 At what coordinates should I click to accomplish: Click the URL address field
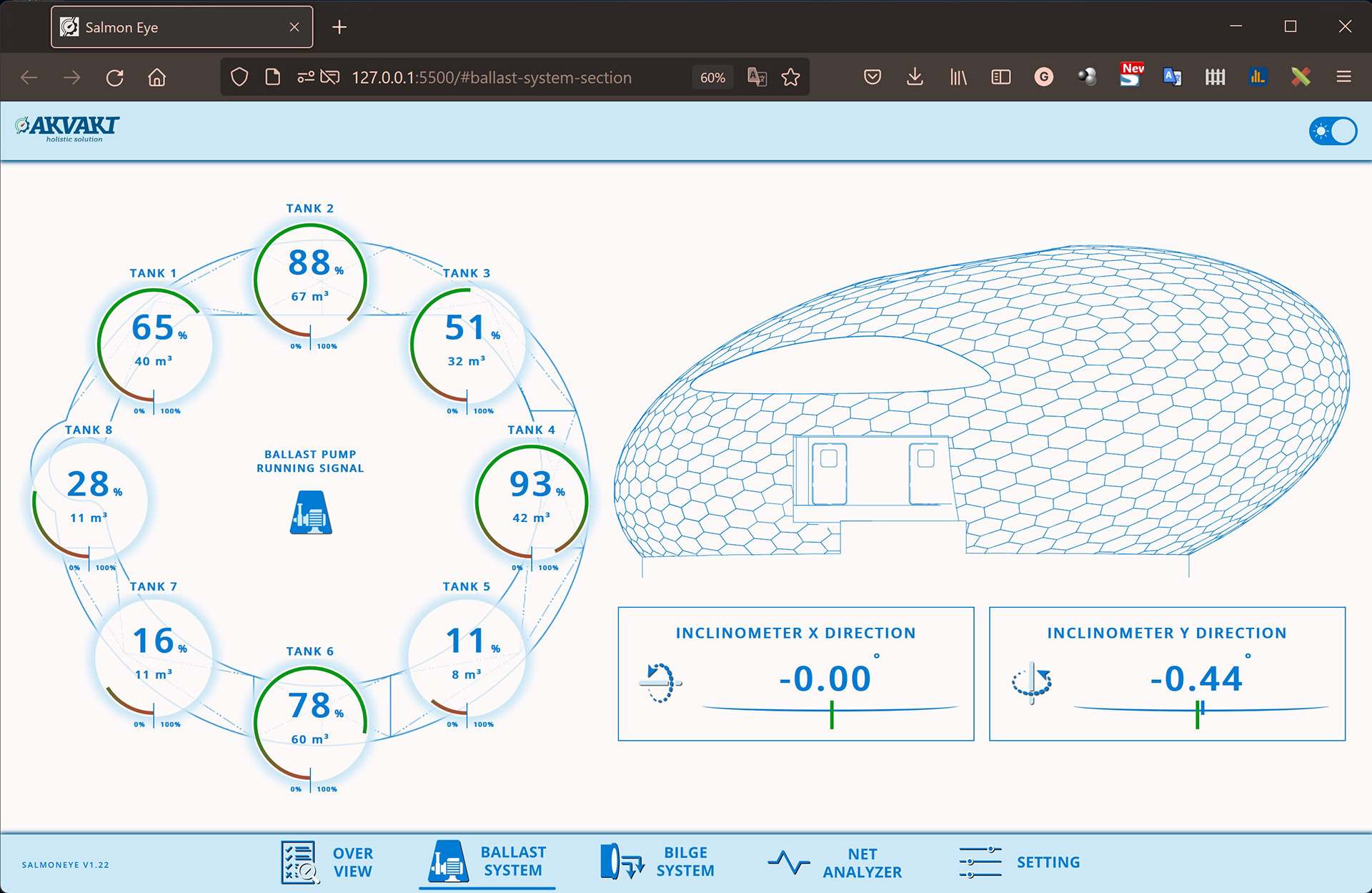tap(492, 77)
